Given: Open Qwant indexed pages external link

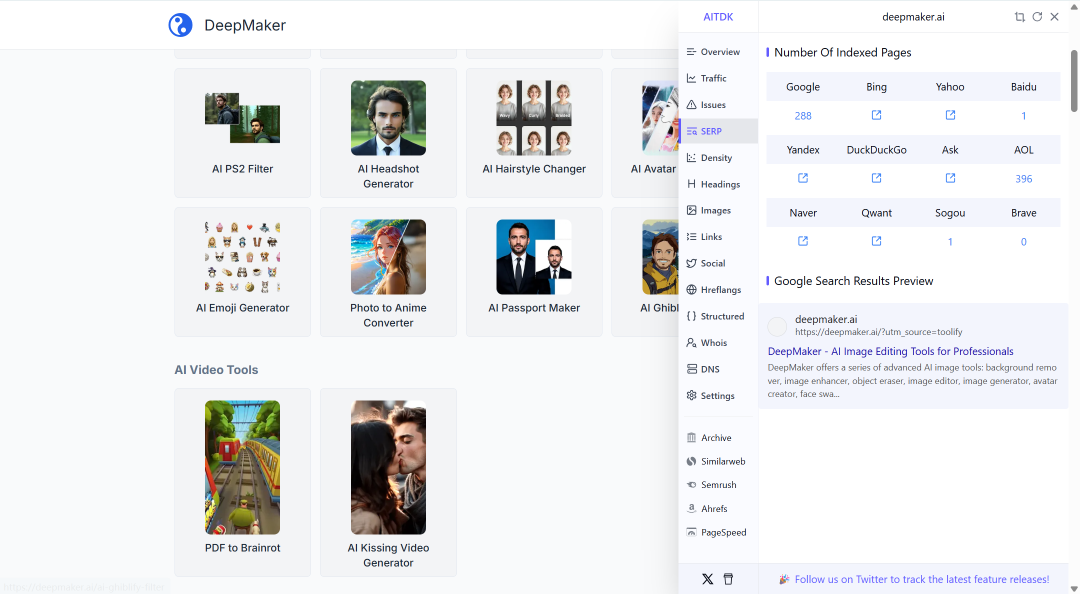Looking at the screenshot, I should [x=876, y=241].
